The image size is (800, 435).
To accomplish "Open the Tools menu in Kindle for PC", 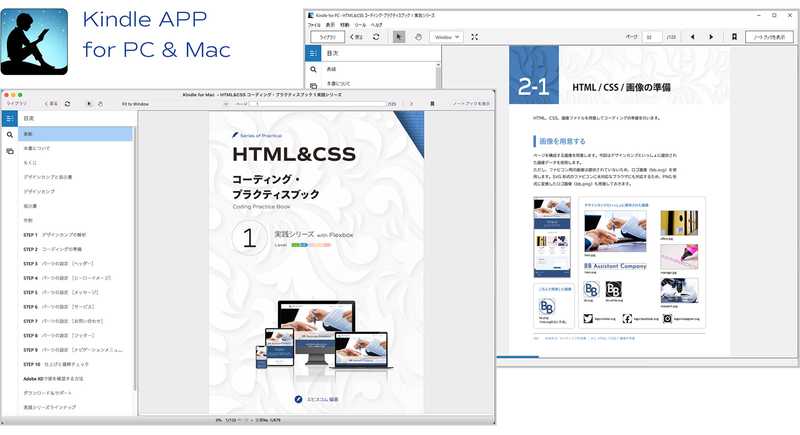I will point(360,24).
